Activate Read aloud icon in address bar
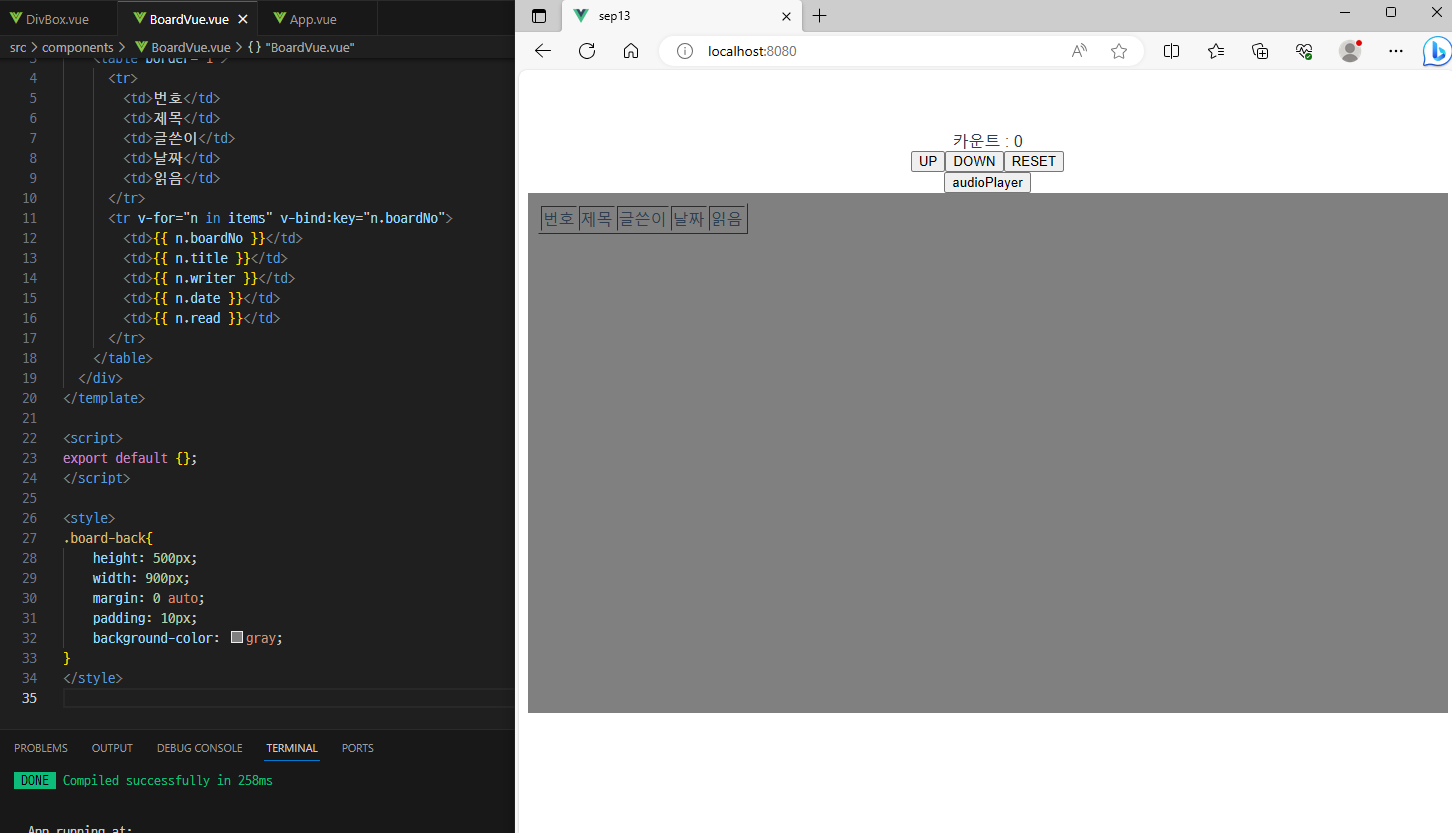Screen dimensions: 1452x833 click(x=1079, y=51)
